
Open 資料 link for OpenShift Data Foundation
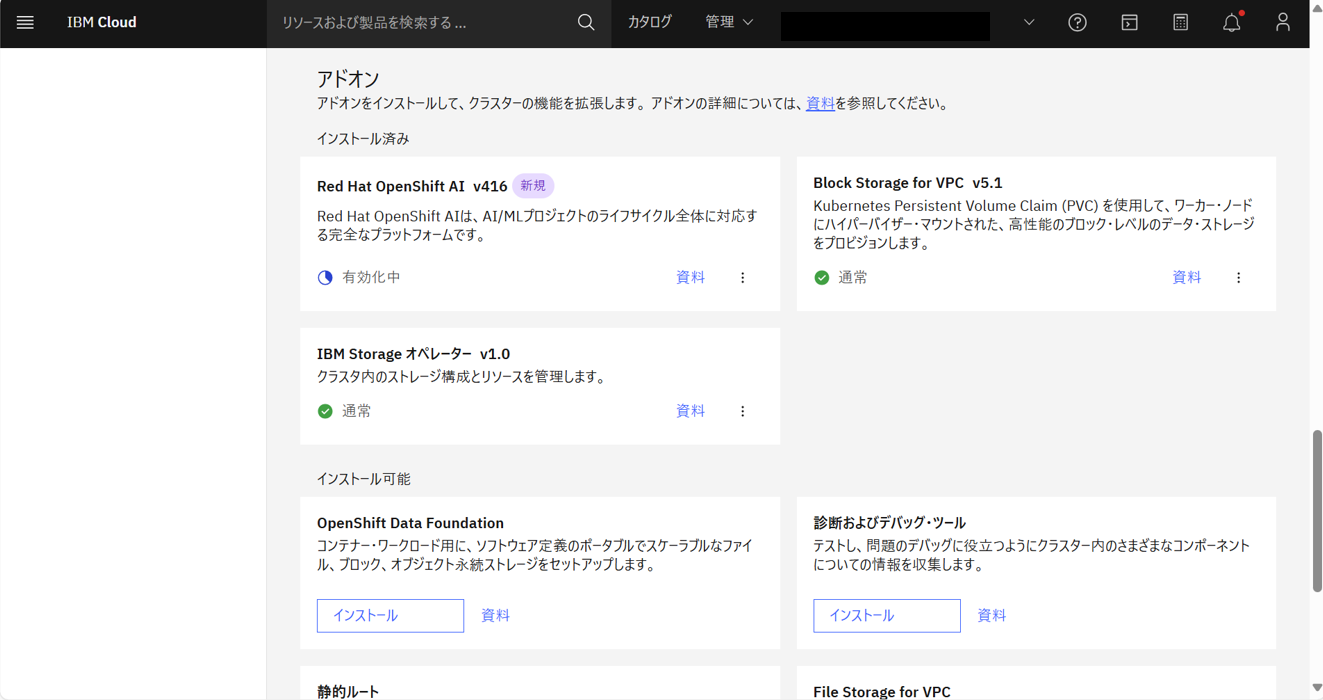pos(495,616)
